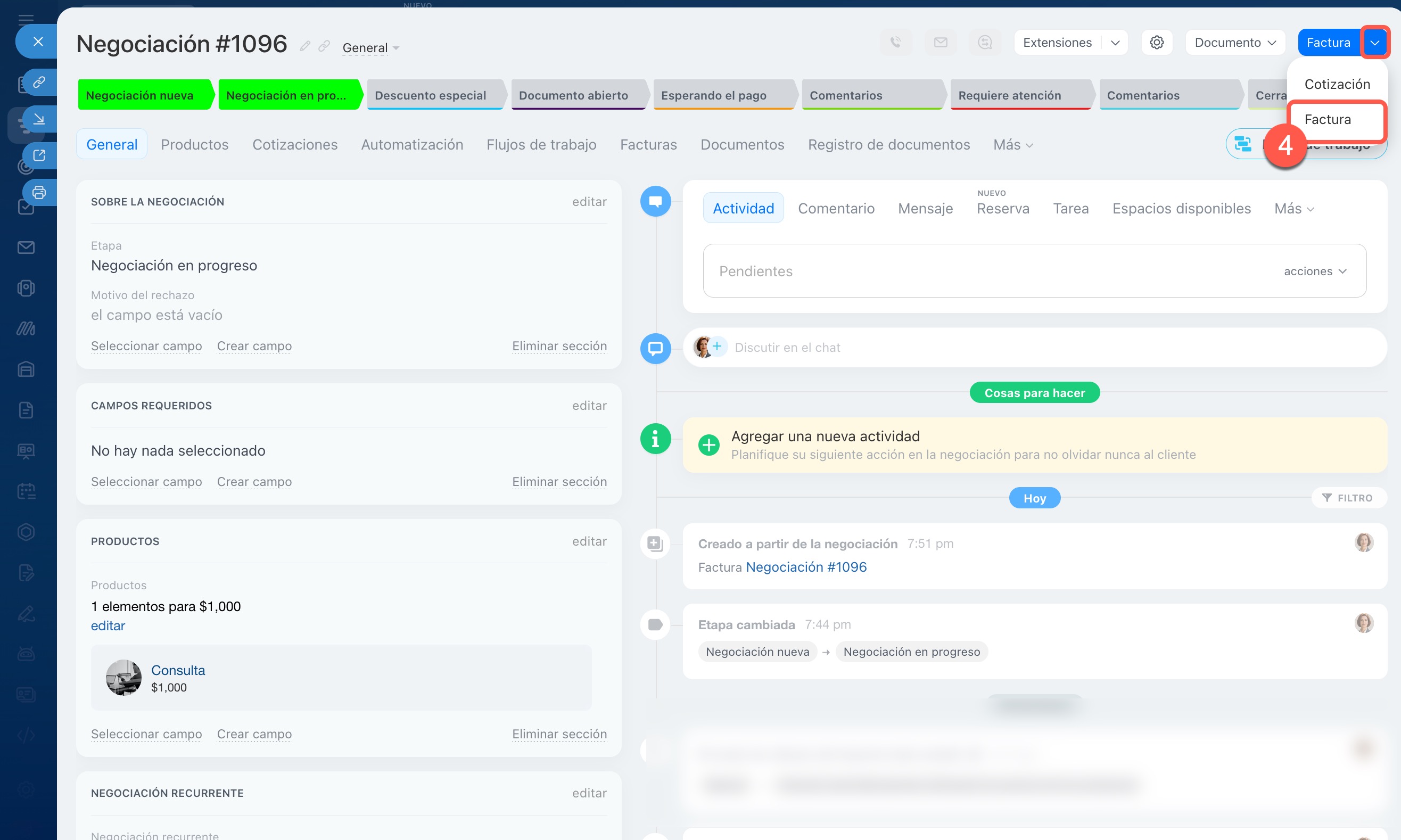This screenshot has width=1401, height=840.
Task: Click the Discutir en el chat field
Action: point(787,348)
